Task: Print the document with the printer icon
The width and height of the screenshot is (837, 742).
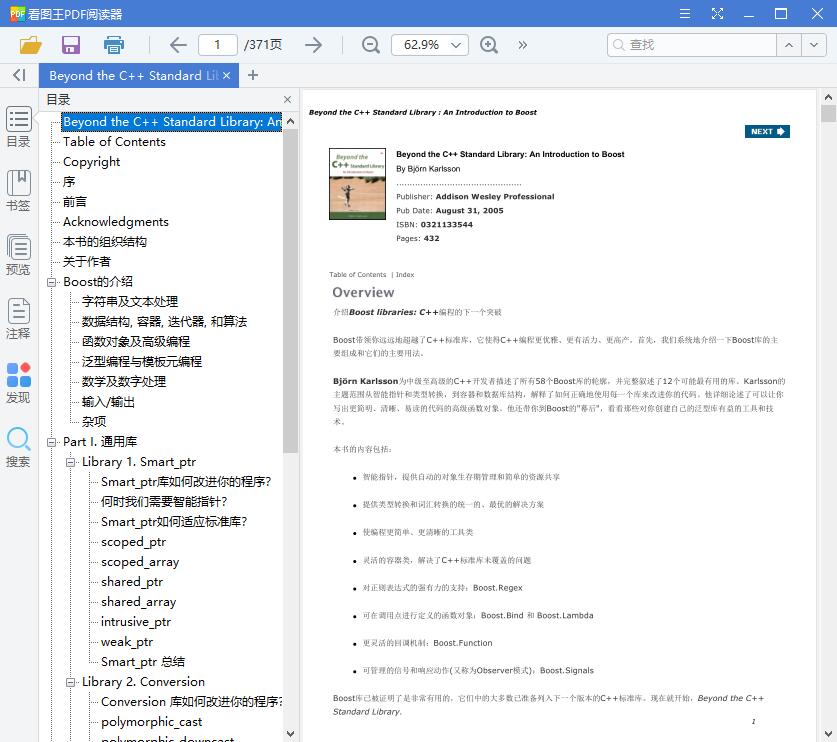Action: coord(114,45)
